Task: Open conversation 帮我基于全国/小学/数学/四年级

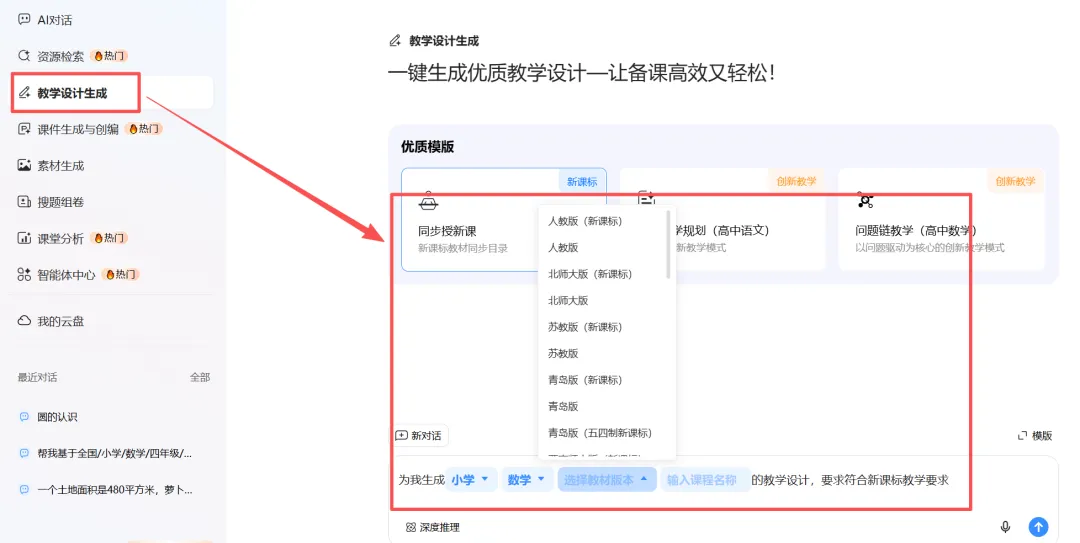Action: 114,453
